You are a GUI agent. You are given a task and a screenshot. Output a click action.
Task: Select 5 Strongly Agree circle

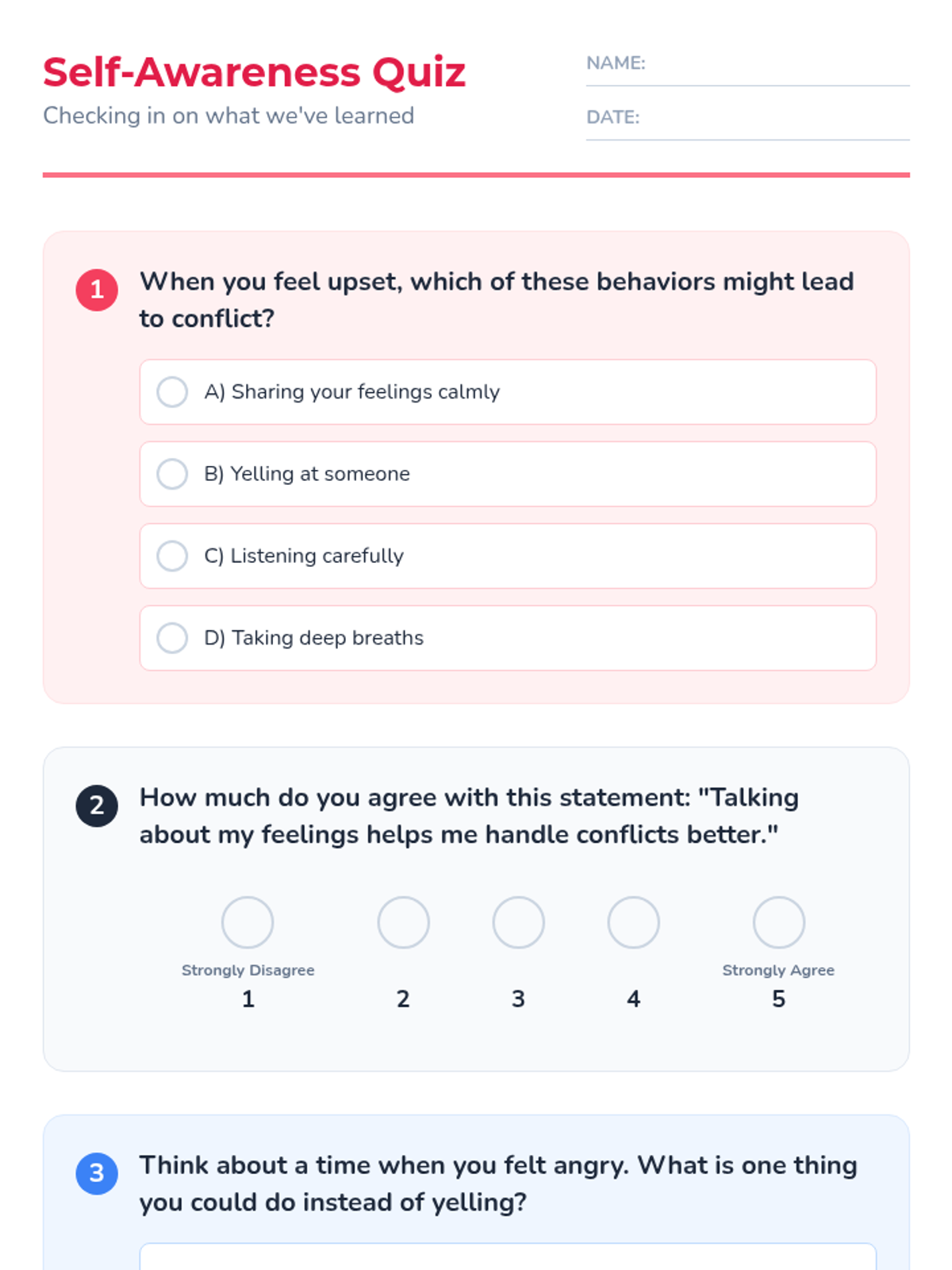pyautogui.click(x=778, y=922)
